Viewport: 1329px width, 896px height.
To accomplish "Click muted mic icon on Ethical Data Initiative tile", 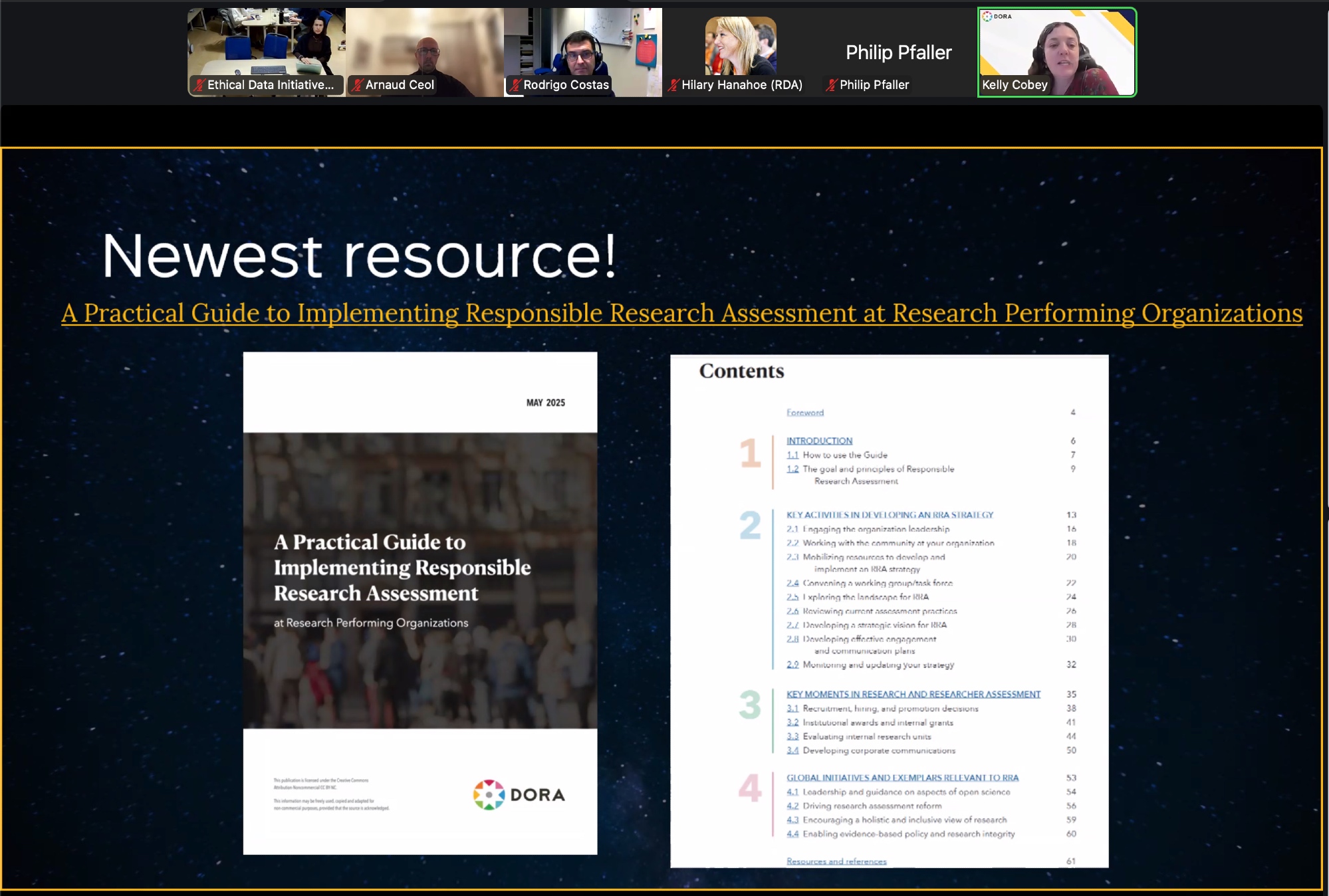I will 199,85.
